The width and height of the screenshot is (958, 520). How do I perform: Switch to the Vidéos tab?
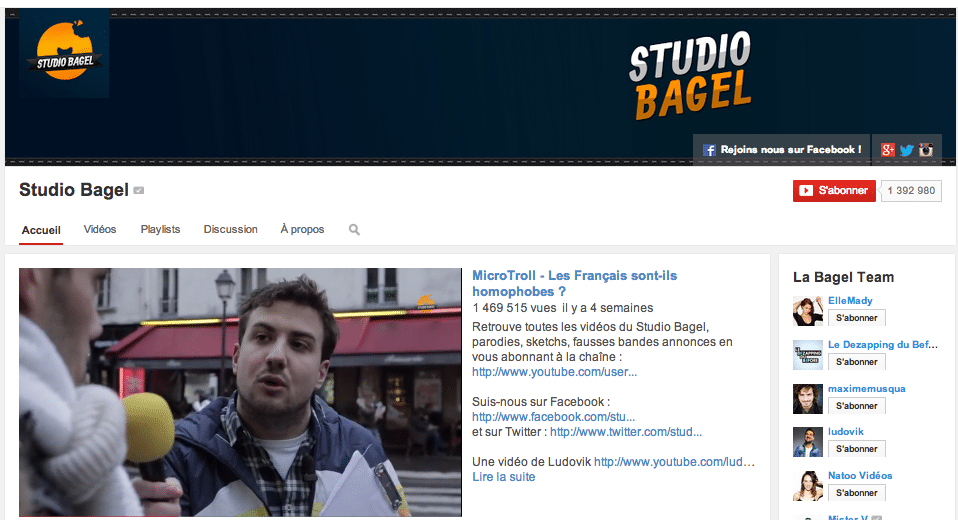100,229
